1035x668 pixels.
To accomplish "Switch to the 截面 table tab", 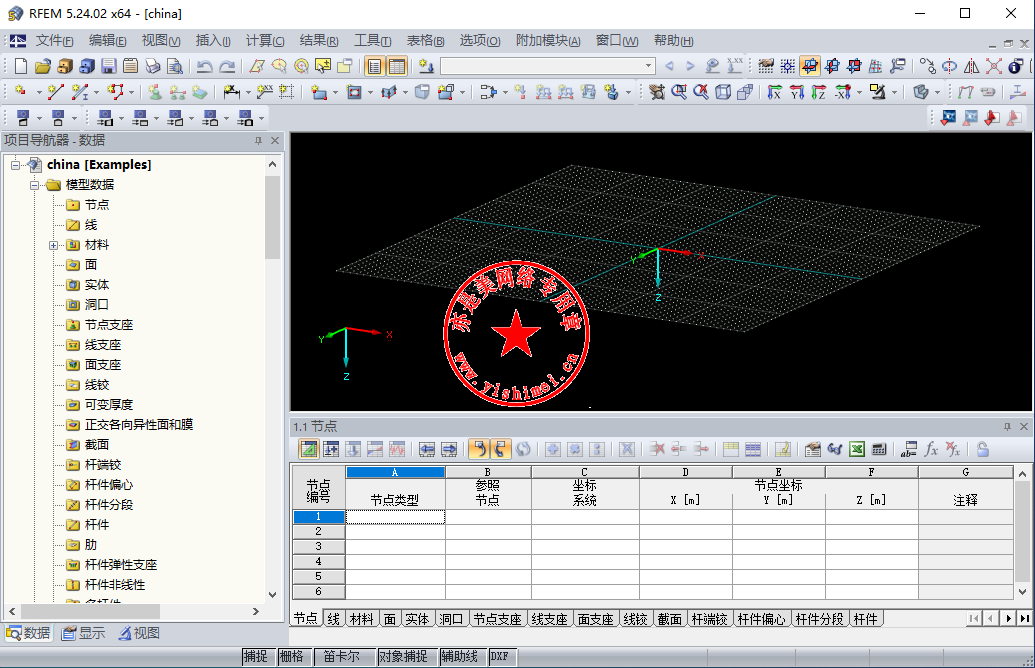I will click(x=669, y=619).
